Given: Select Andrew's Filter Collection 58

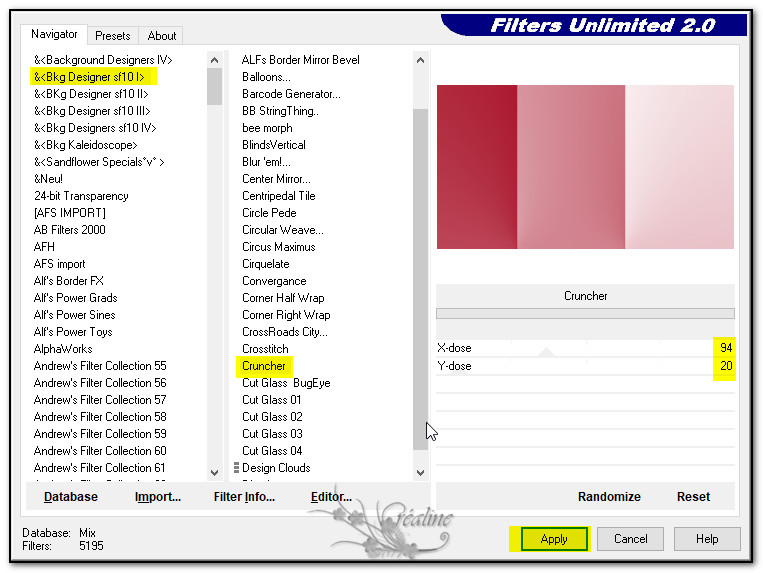Looking at the screenshot, I should coord(100,417).
